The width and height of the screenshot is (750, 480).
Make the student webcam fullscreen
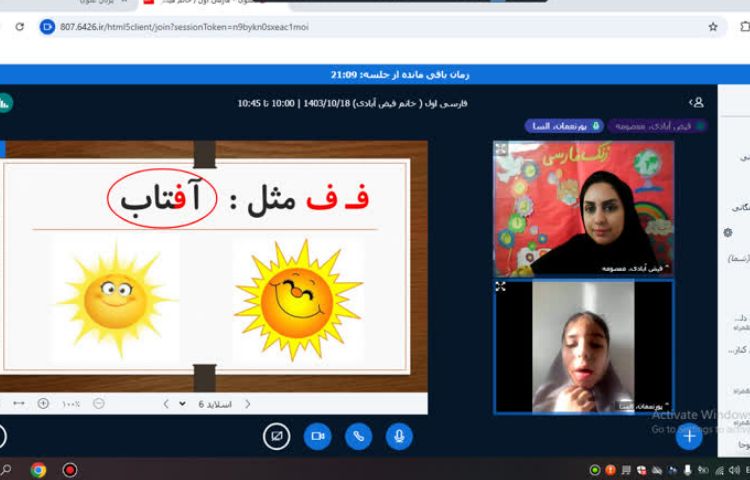(x=501, y=286)
